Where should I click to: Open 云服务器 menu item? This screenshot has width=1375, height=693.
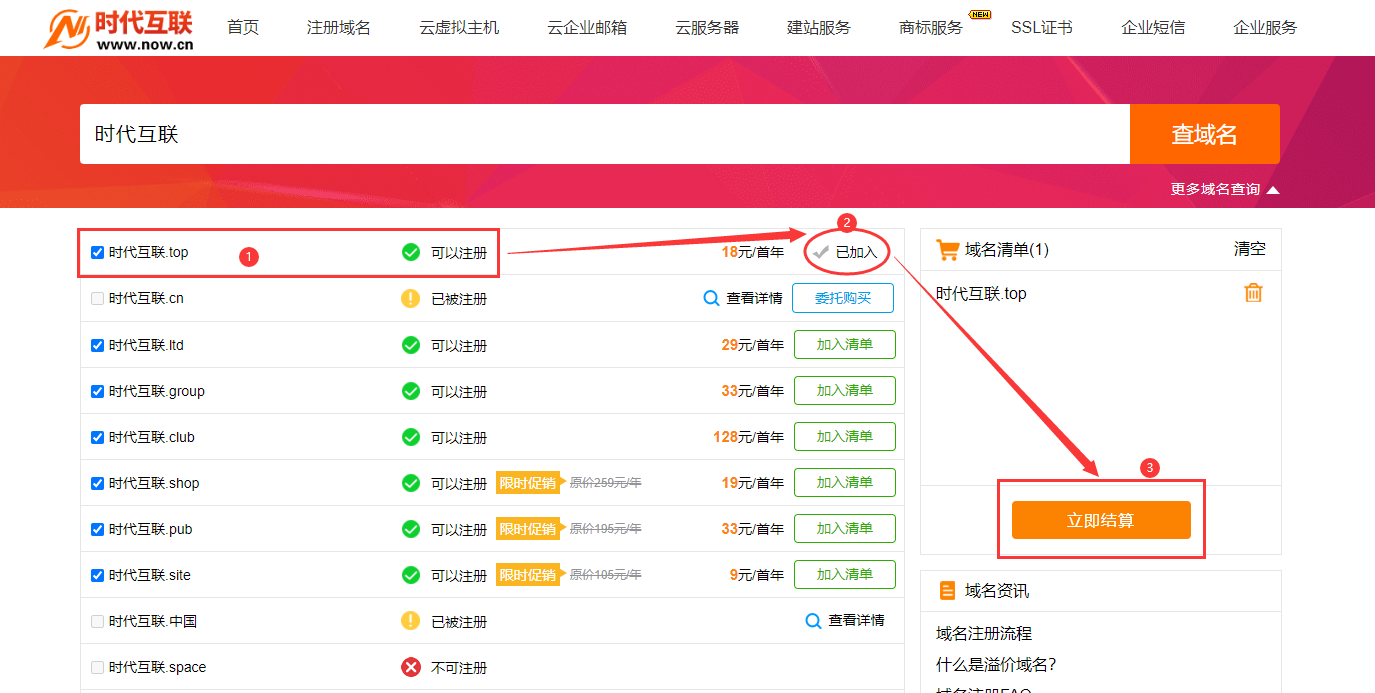click(707, 27)
